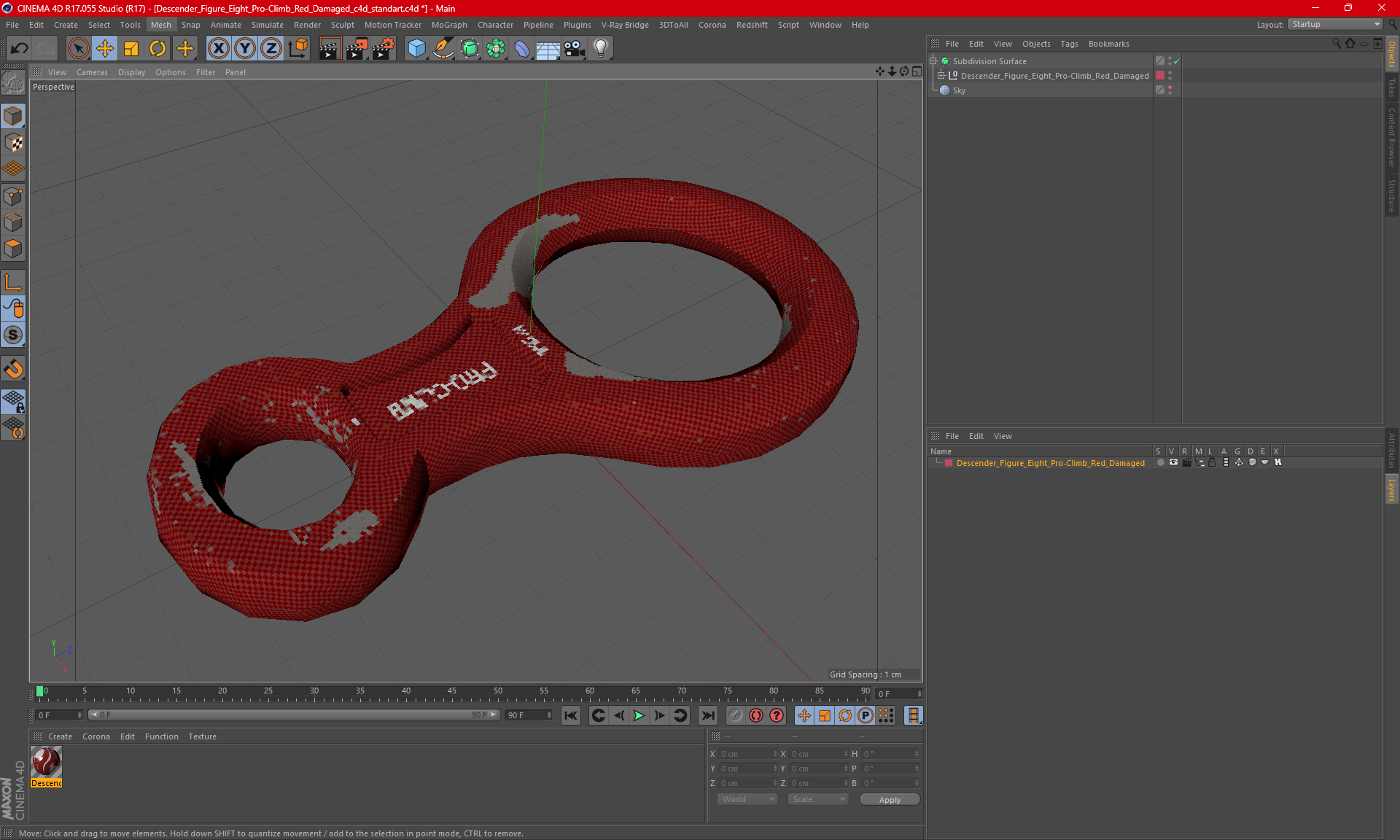Toggle position keyframe recording icon

click(x=804, y=715)
